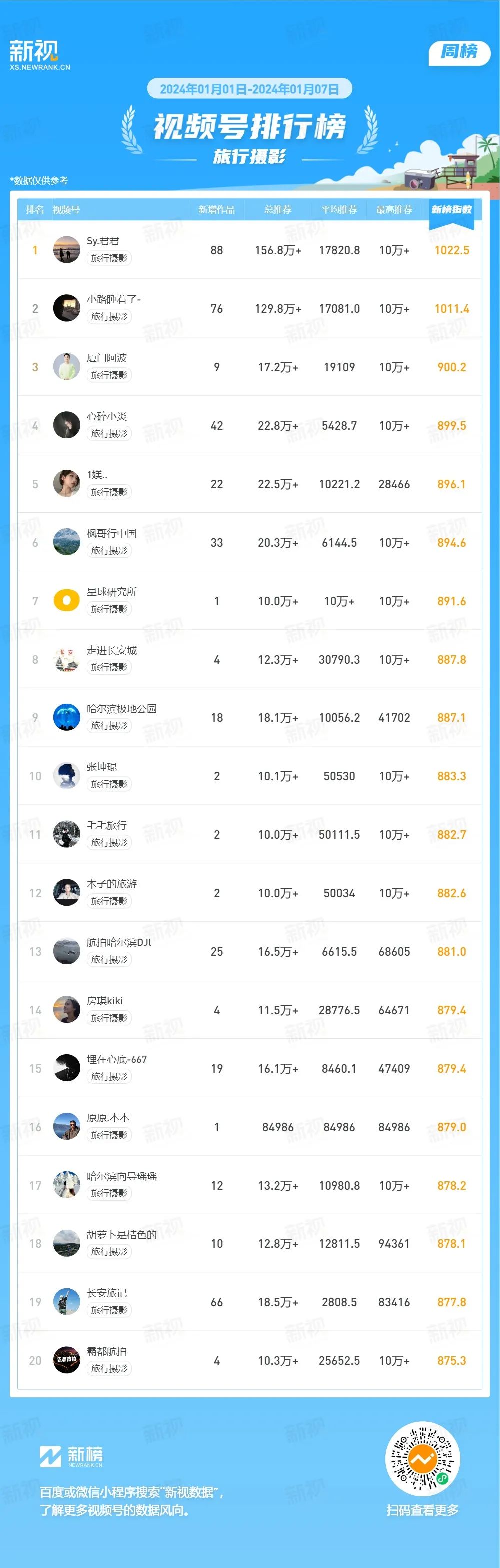Click the QR code at bottom right
This screenshot has width=500, height=1568.
coord(422,1459)
